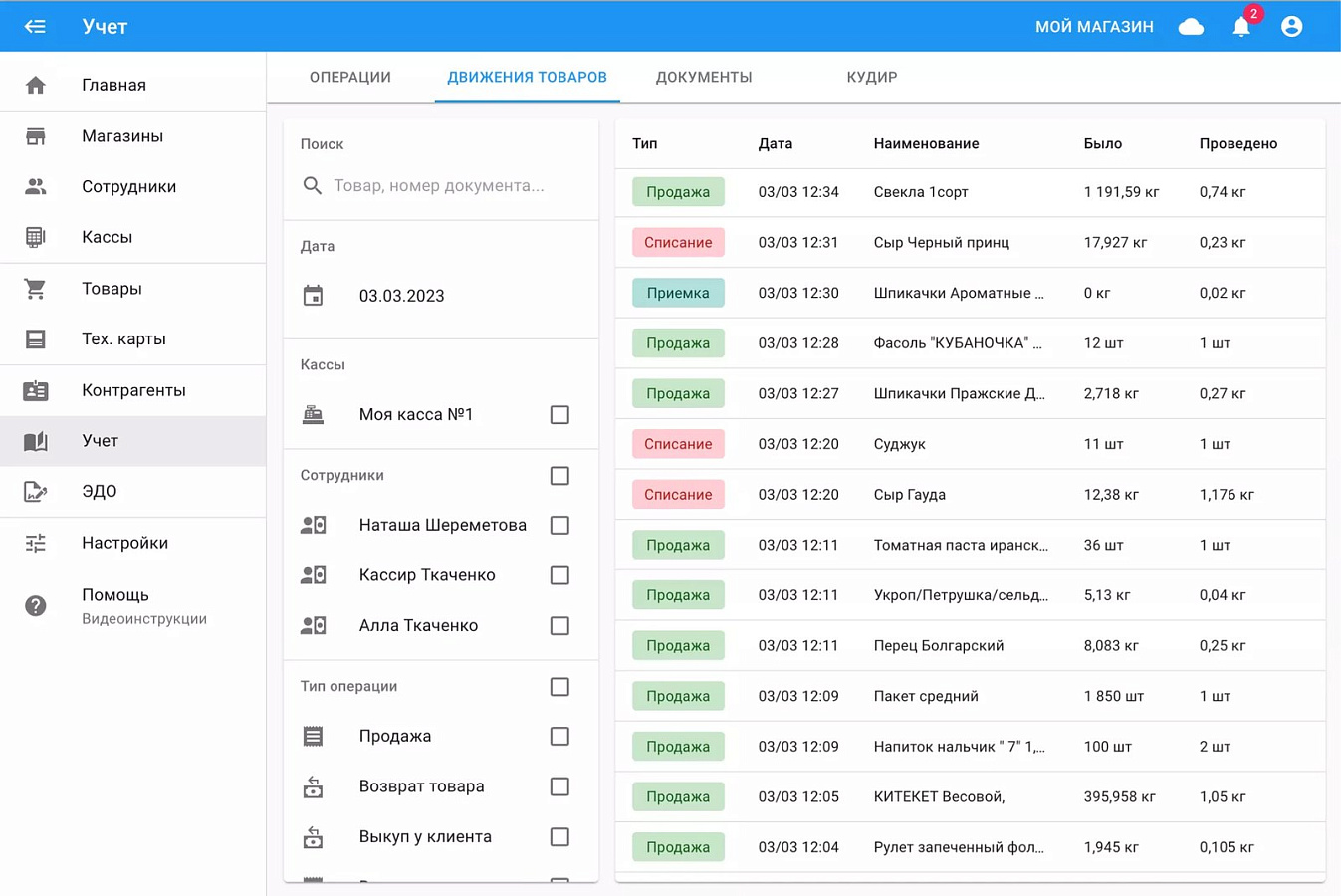This screenshot has width=1341, height=896.
Task: Click the МОЙ МАГАЗИН button
Action: point(1094,27)
